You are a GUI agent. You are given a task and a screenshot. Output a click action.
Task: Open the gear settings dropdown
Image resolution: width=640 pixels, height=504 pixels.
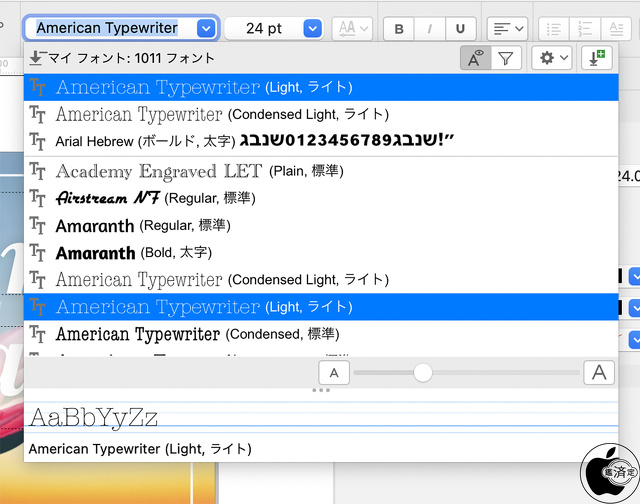coord(552,58)
